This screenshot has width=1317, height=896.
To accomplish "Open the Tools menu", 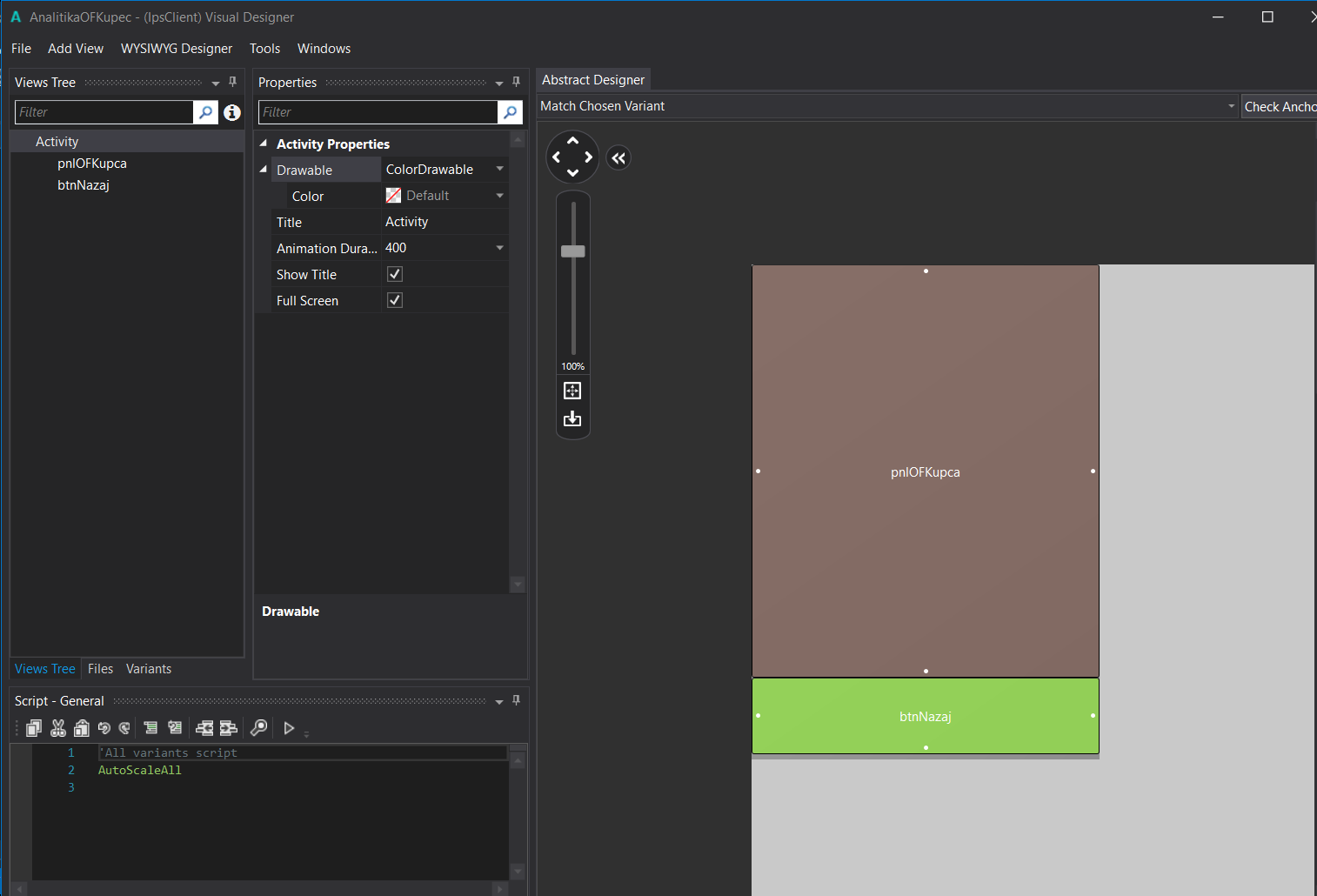I will (x=265, y=49).
